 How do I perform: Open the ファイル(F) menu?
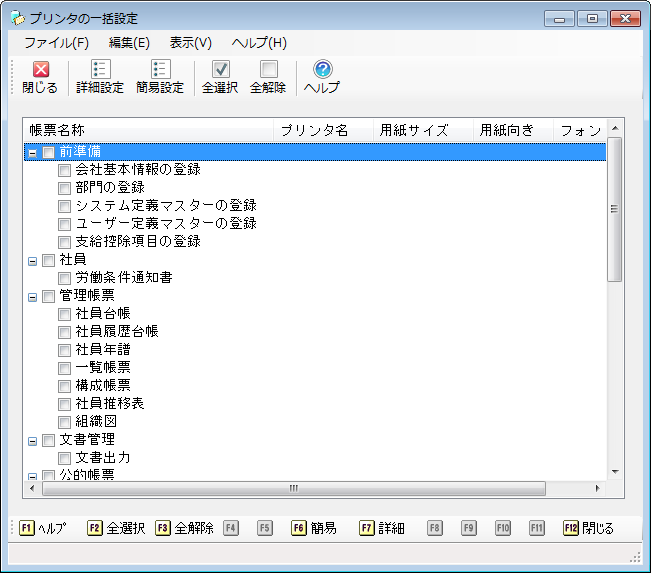(56, 43)
